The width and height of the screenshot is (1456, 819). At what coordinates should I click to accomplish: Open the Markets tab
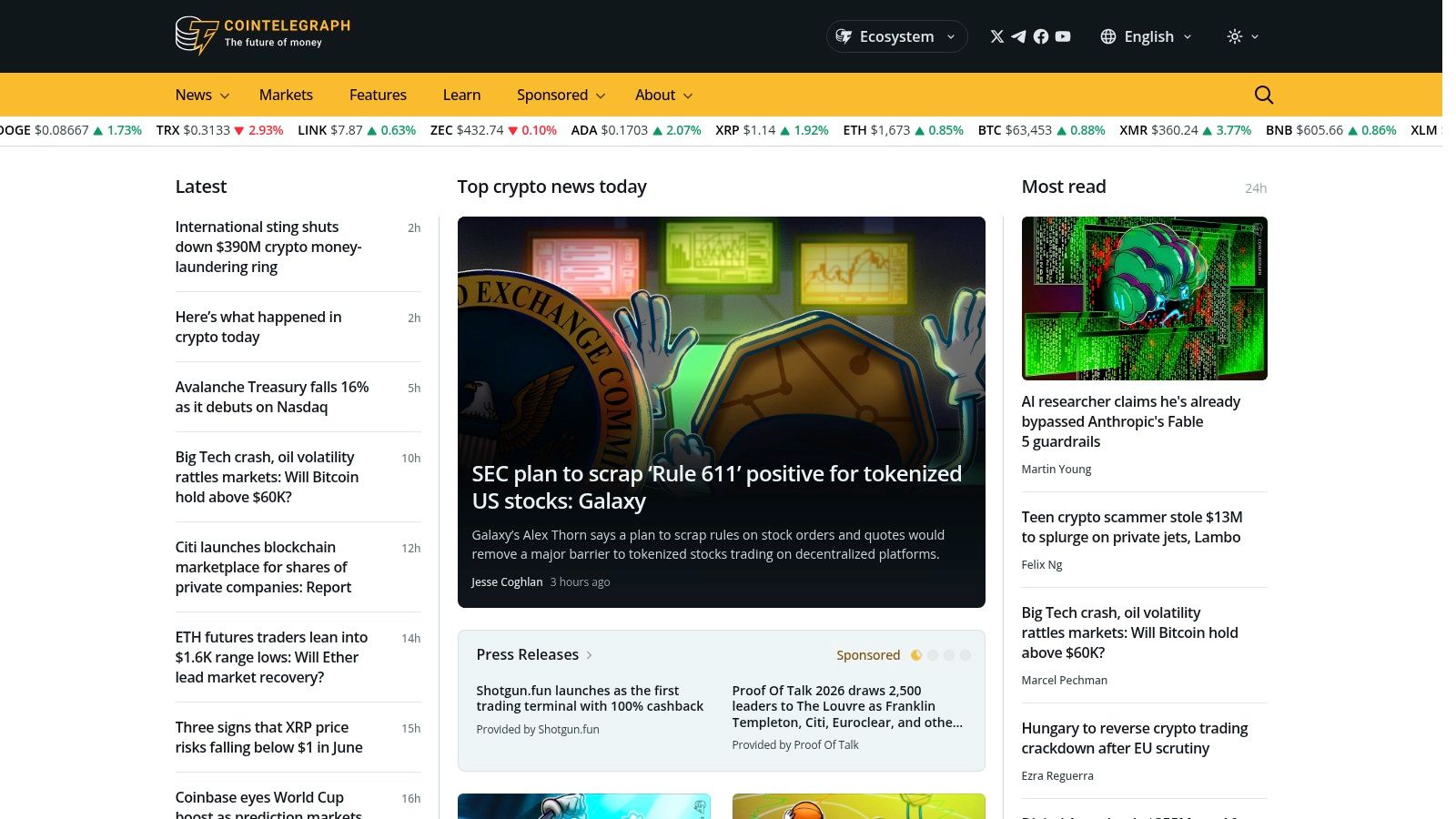pyautogui.click(x=286, y=95)
